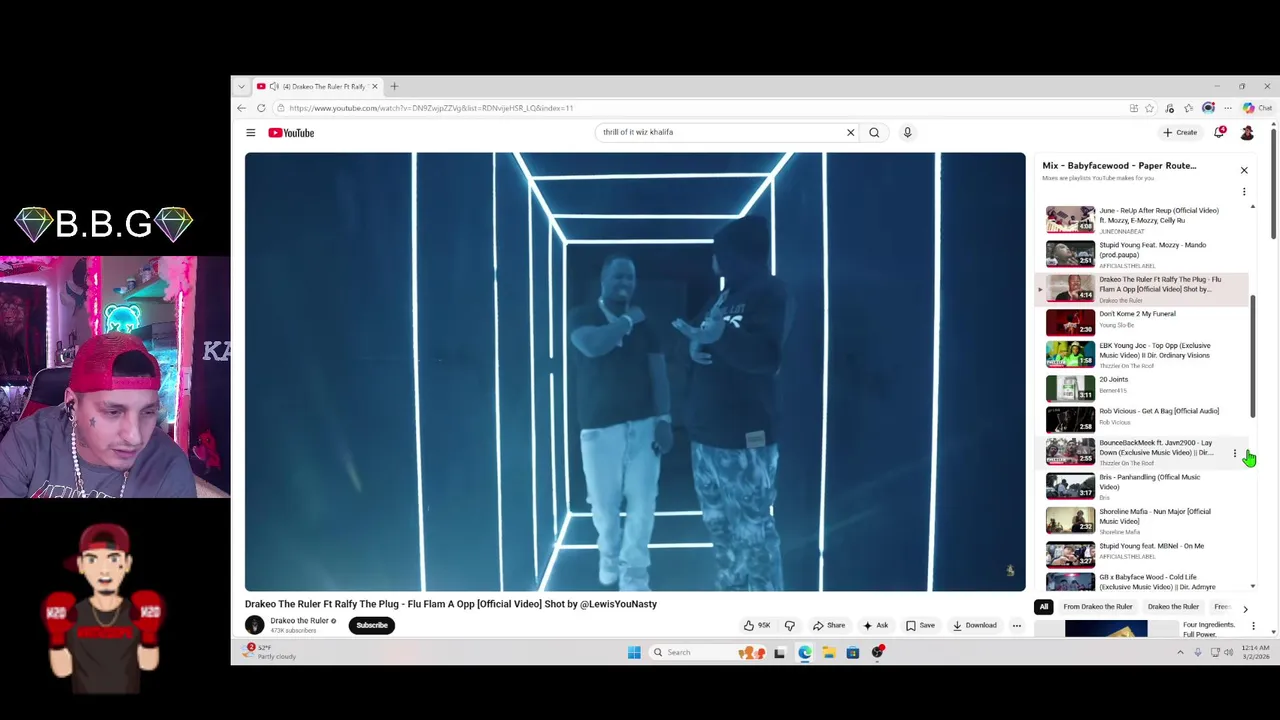Open the Drakeo the Ruler channel avatar
This screenshot has width=1280, height=720.
click(254, 625)
